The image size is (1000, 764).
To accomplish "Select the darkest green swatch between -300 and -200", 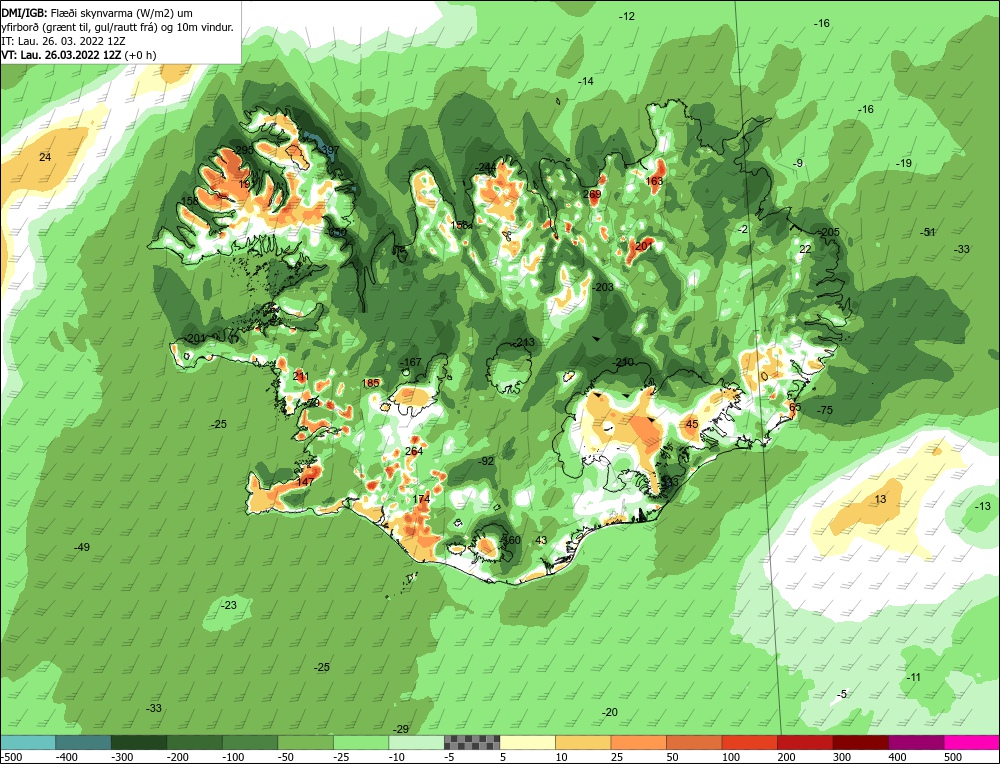I will (x=139, y=742).
